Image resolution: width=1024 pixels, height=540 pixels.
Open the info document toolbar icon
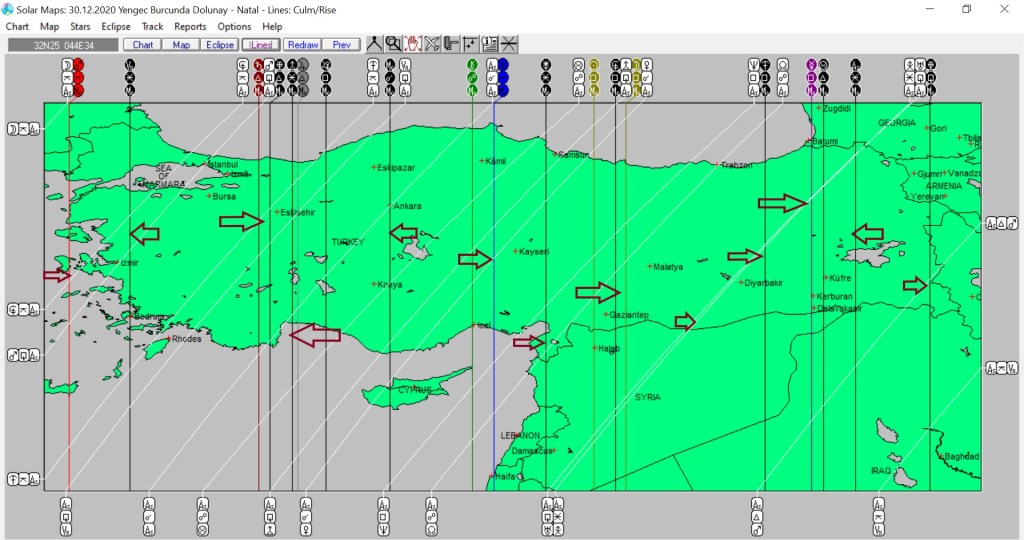[489, 44]
